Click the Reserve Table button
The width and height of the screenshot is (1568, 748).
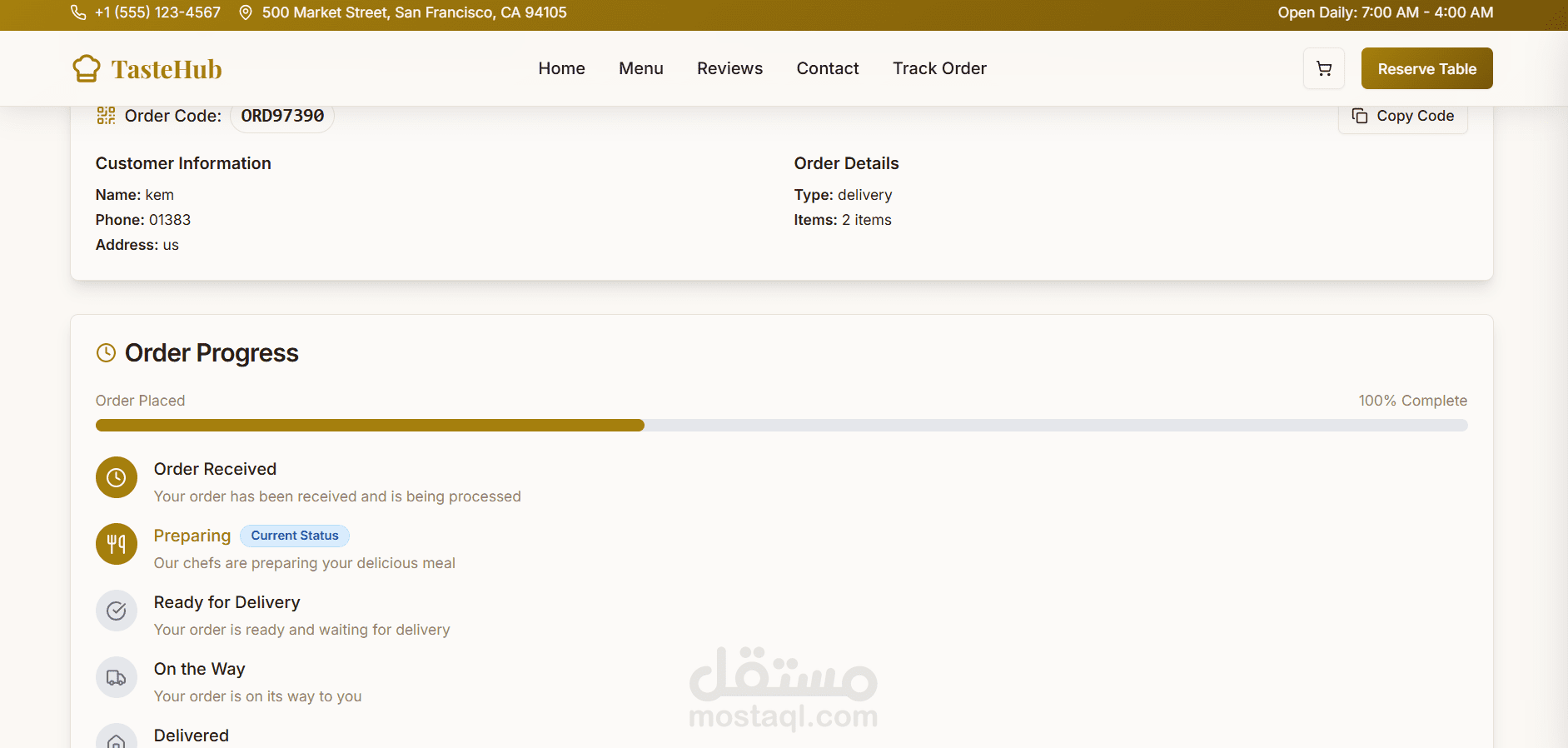pyautogui.click(x=1427, y=68)
